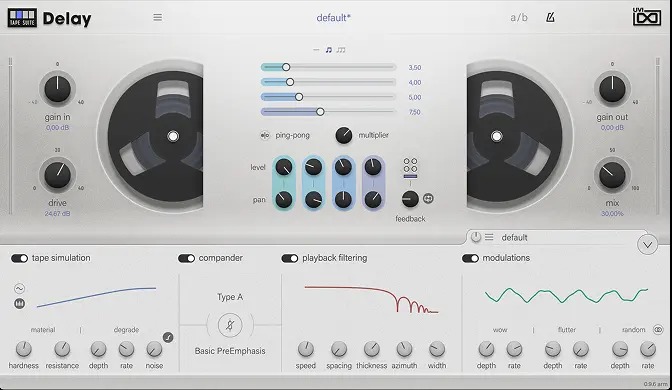This screenshot has width=672, height=390.
Task: Click the Basic PreEmphasis selector
Action: [x=230, y=351]
